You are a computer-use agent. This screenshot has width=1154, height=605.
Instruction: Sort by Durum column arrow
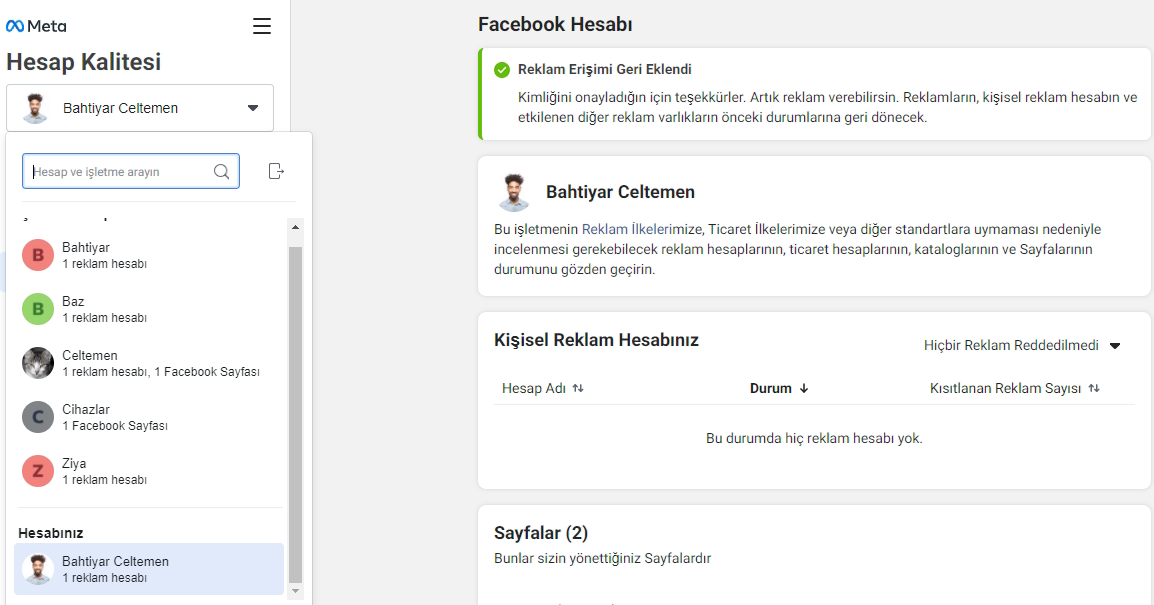click(x=804, y=389)
